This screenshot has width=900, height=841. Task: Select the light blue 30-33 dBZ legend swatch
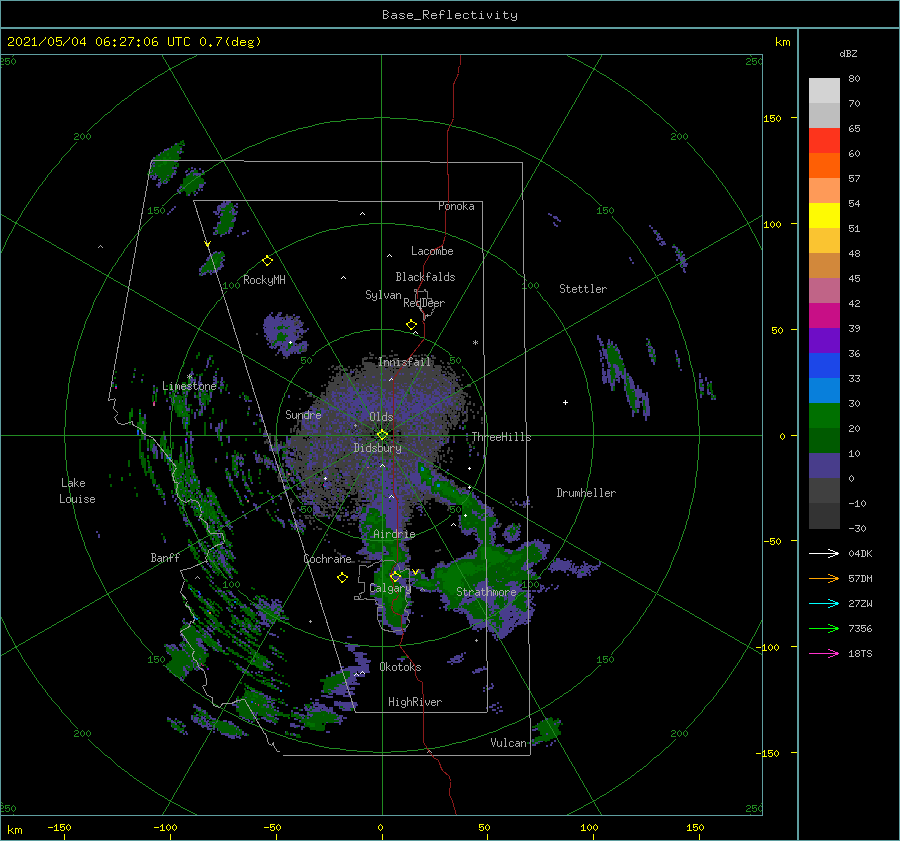tap(824, 390)
